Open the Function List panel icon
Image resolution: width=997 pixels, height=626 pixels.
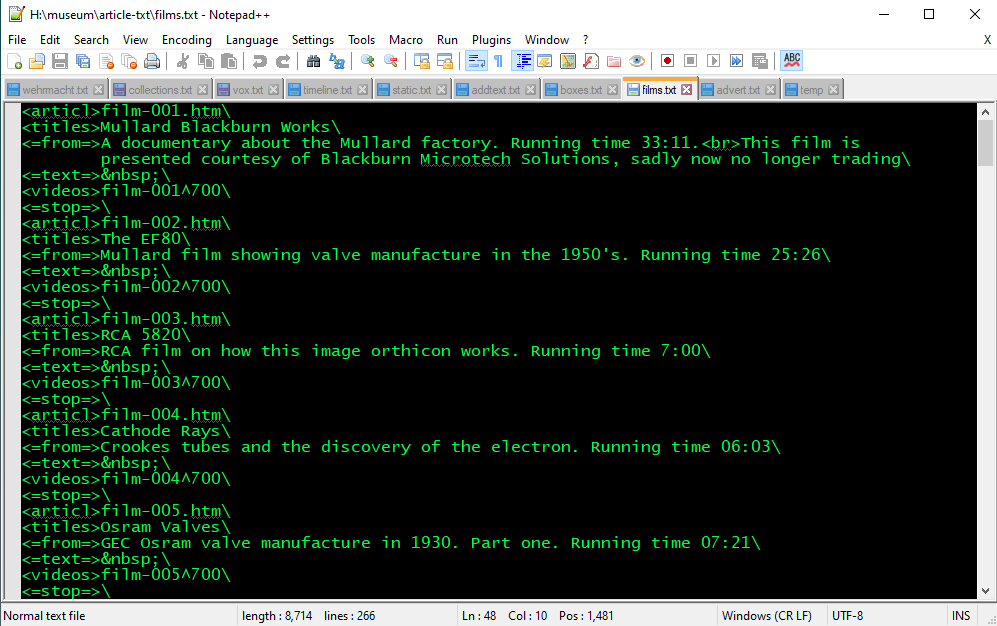click(x=591, y=61)
